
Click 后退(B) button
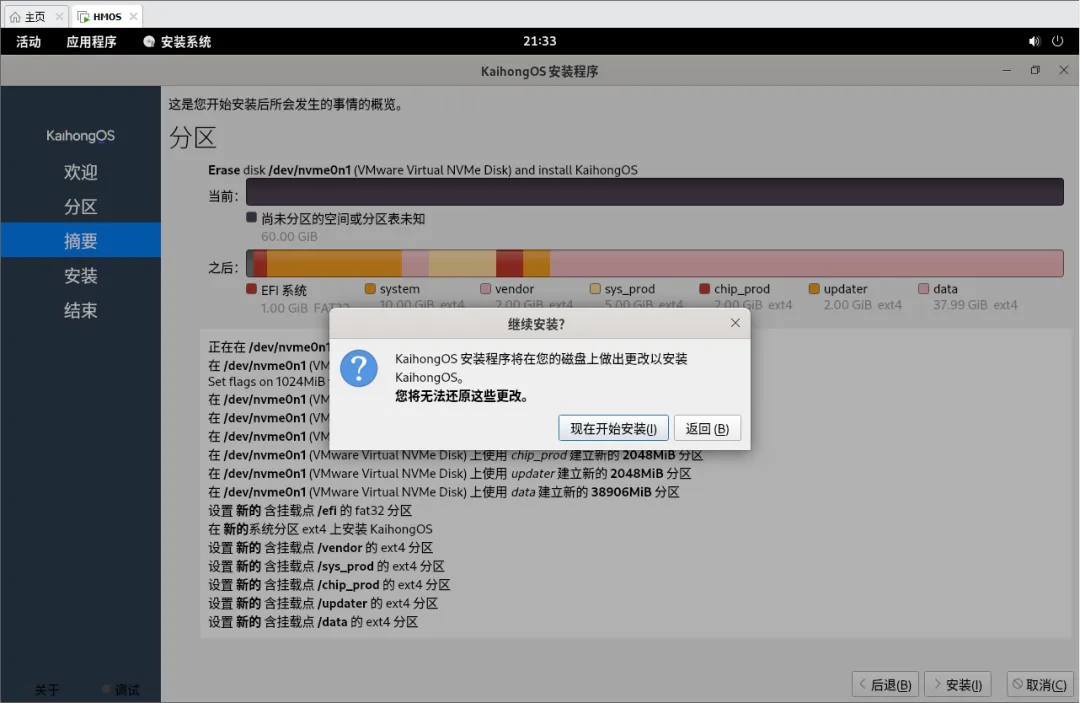(x=885, y=684)
